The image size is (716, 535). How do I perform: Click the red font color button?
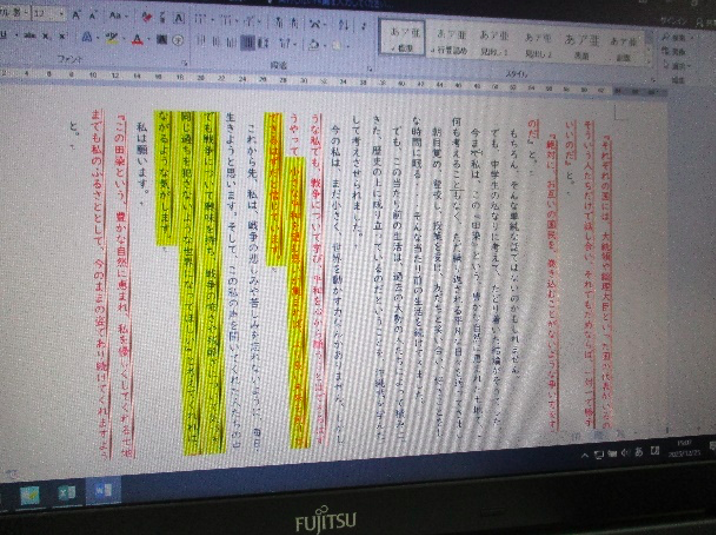[x=135, y=39]
